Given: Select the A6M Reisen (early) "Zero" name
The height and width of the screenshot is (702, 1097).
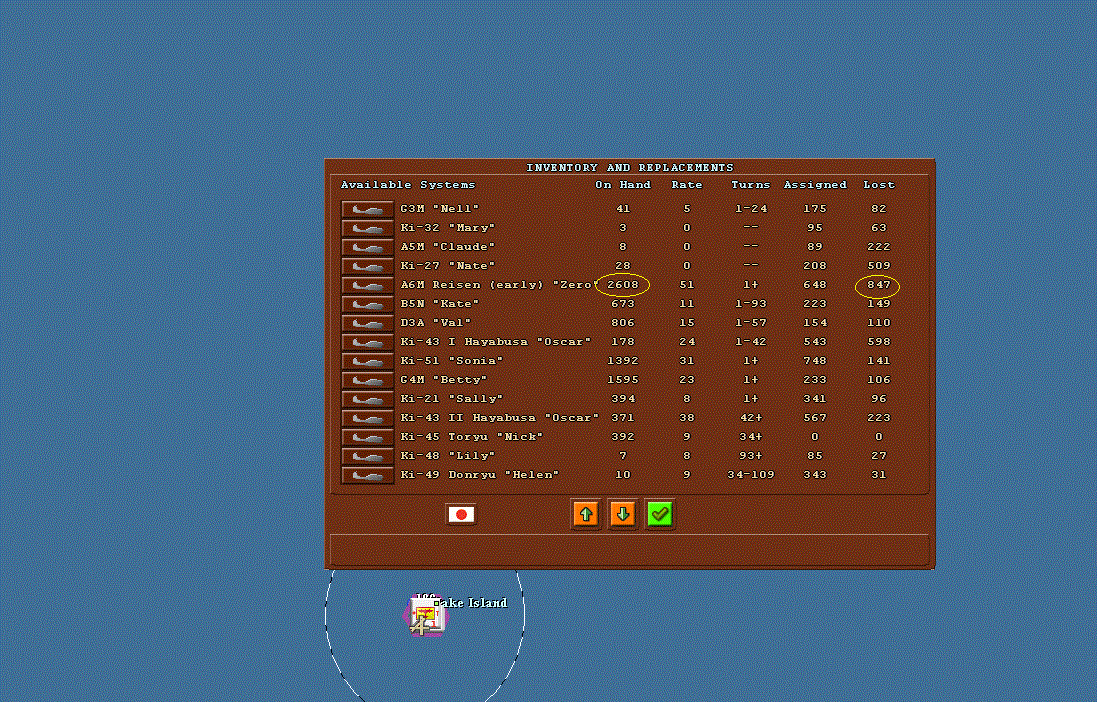Looking at the screenshot, I should pyautogui.click(x=497, y=285).
